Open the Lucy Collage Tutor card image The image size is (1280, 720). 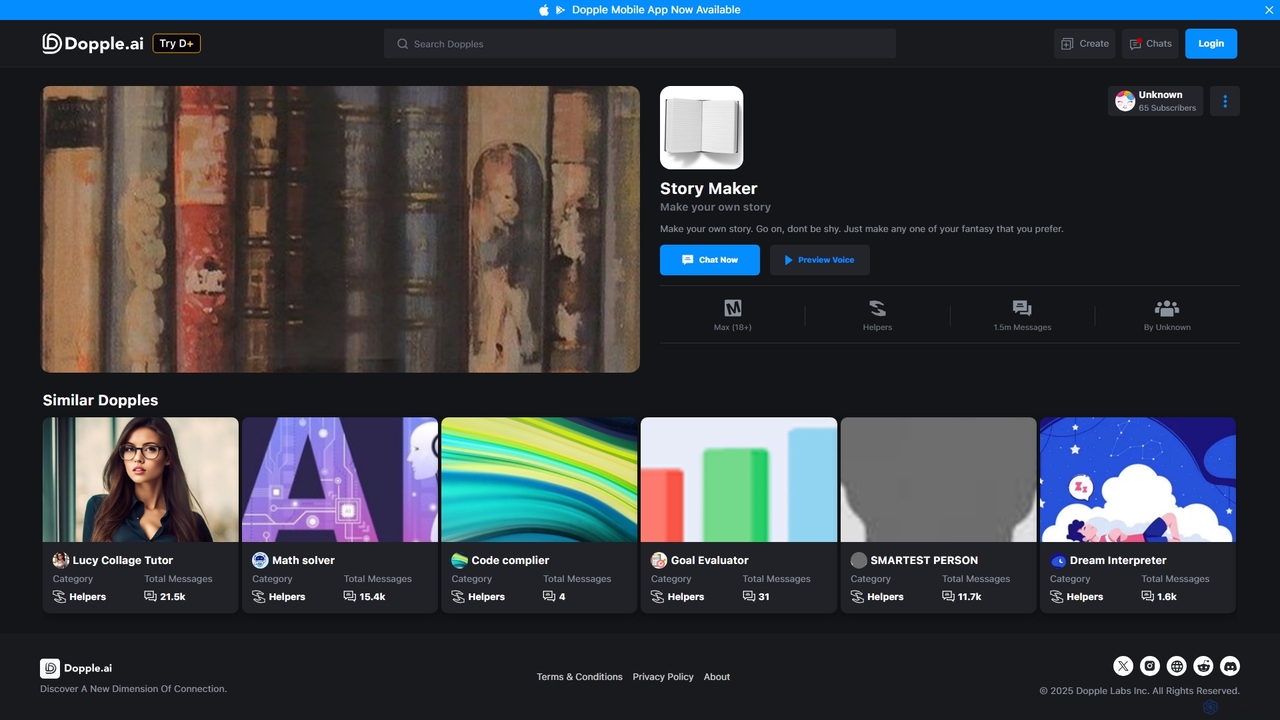pos(141,480)
